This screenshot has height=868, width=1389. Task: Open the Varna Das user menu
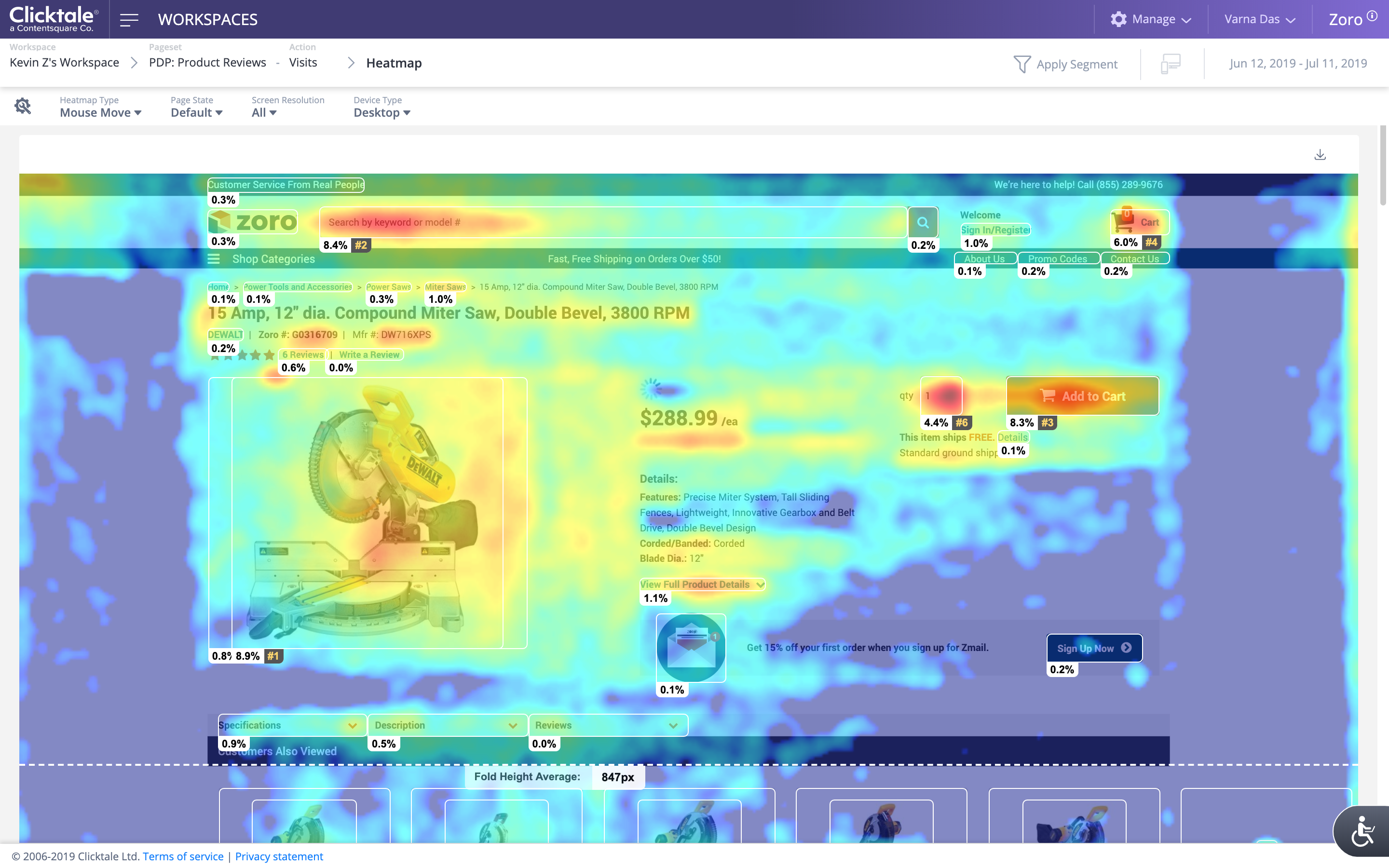(1259, 19)
